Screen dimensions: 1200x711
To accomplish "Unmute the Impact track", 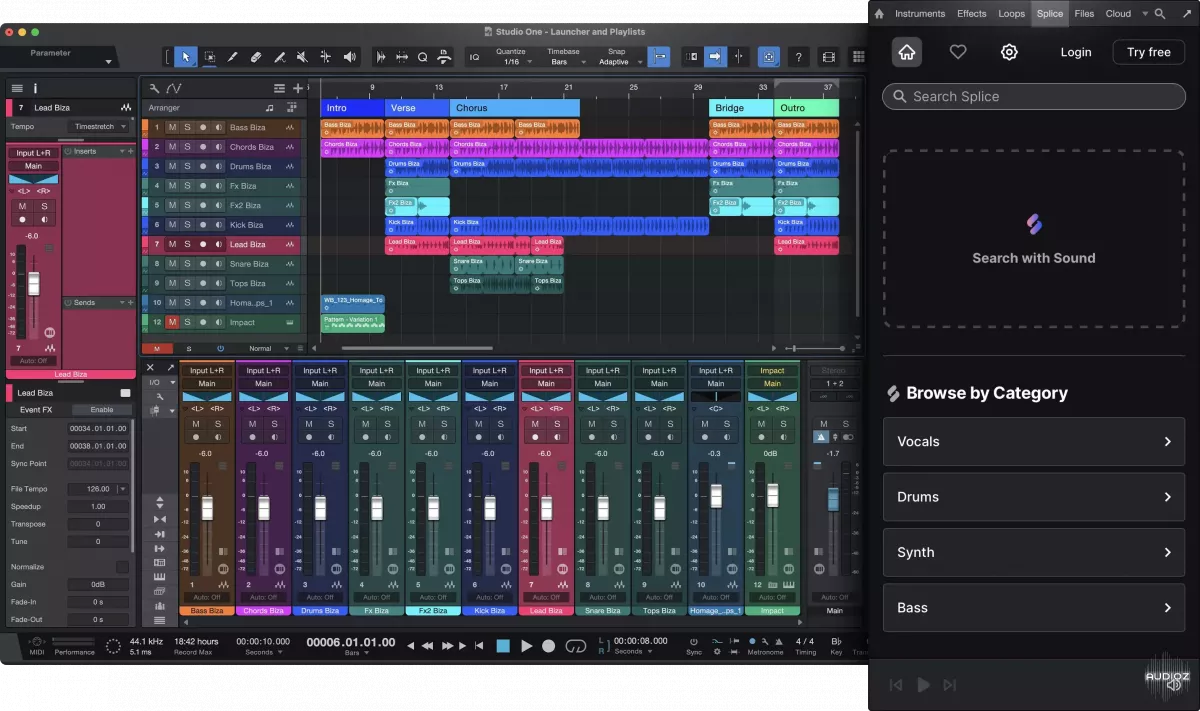I will (172, 322).
